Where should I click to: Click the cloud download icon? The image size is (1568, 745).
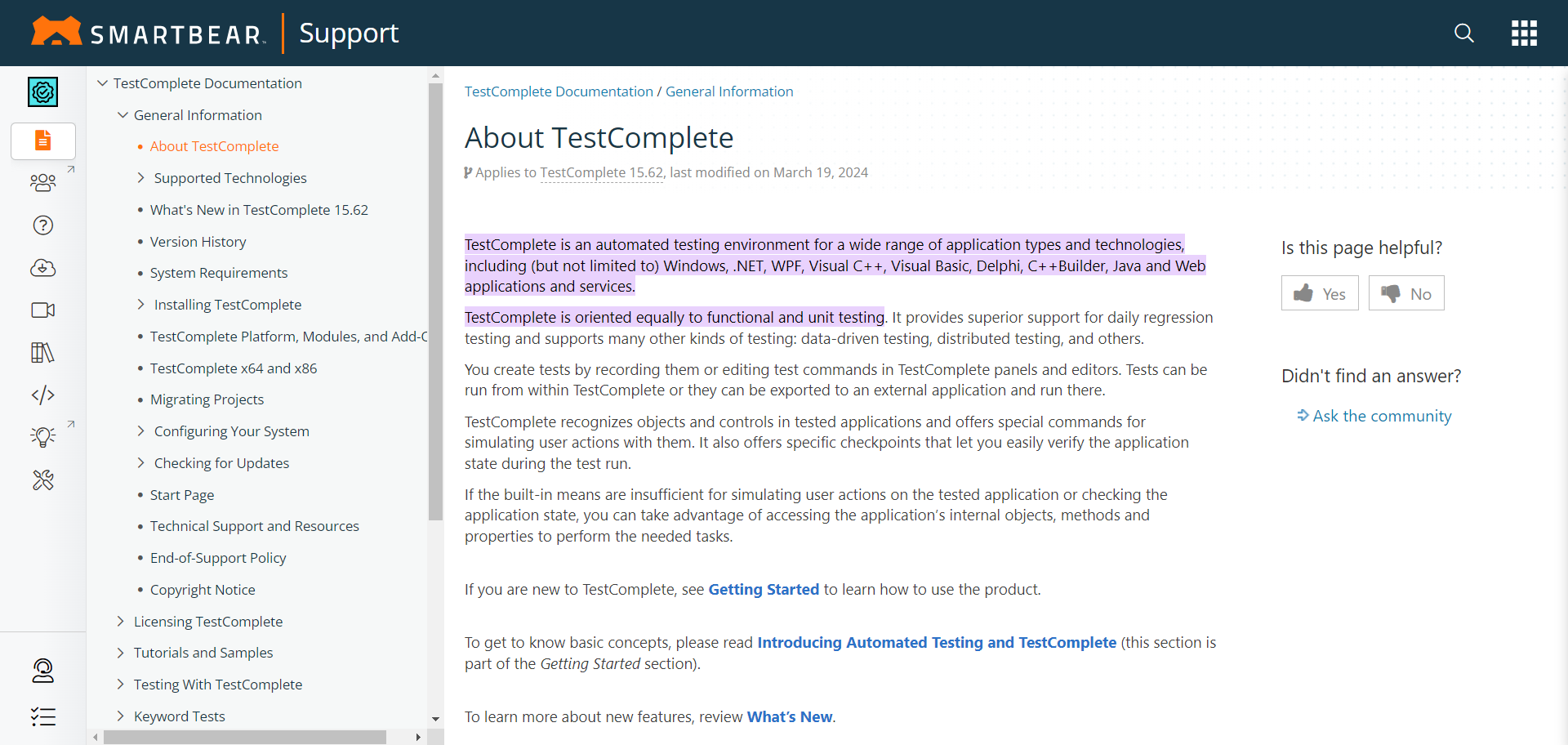pos(43,268)
